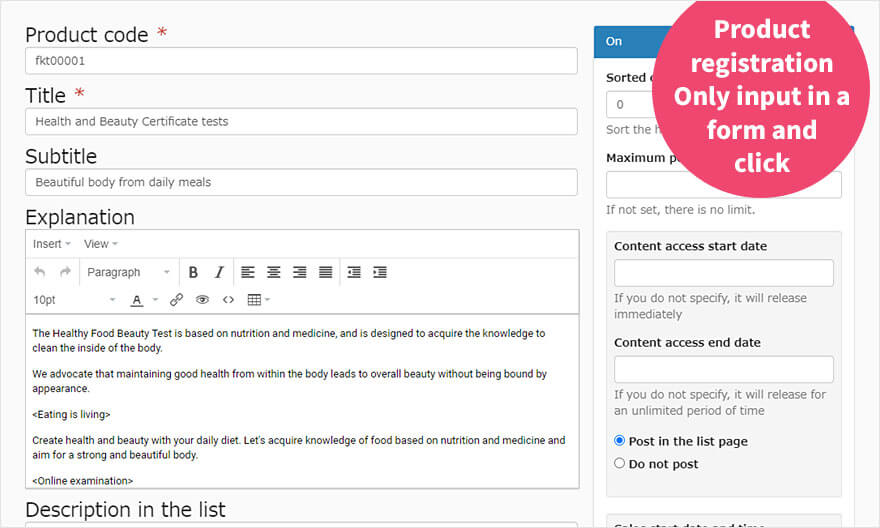Click the insert link icon

(x=176, y=299)
